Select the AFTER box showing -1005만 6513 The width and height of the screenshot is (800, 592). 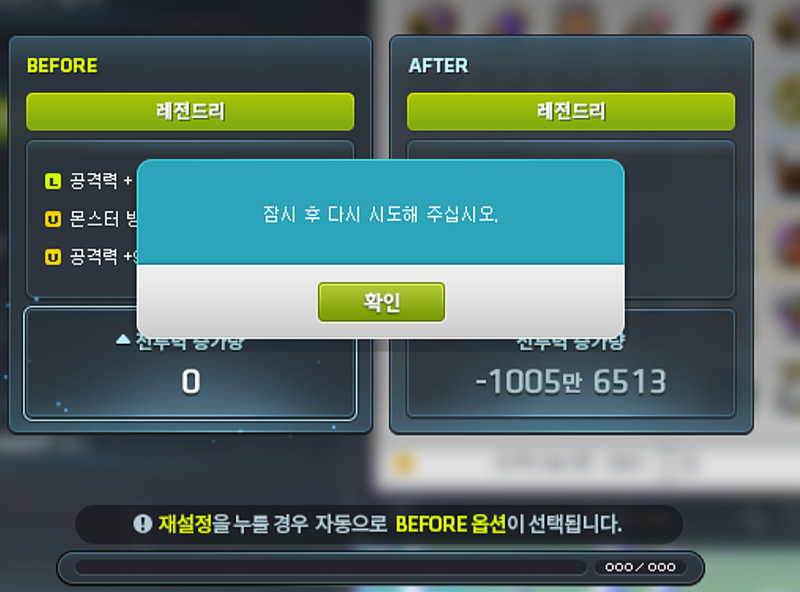tap(571, 363)
